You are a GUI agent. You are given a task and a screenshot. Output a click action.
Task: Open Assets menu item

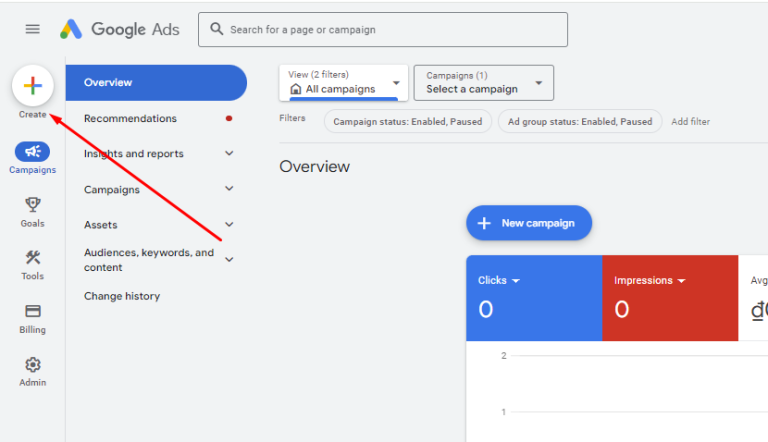pos(100,225)
